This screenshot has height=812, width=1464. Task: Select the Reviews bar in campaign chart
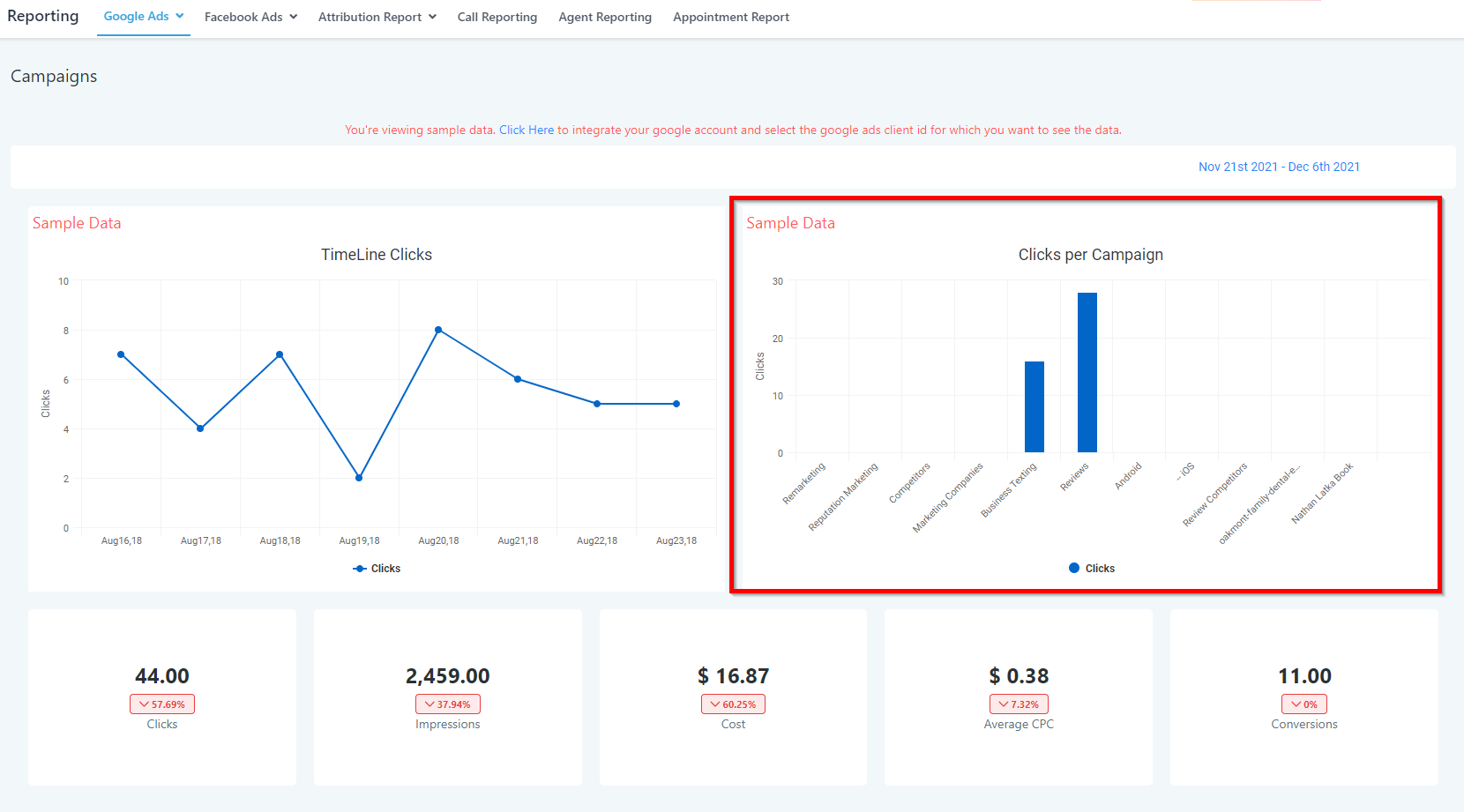coord(1087,373)
